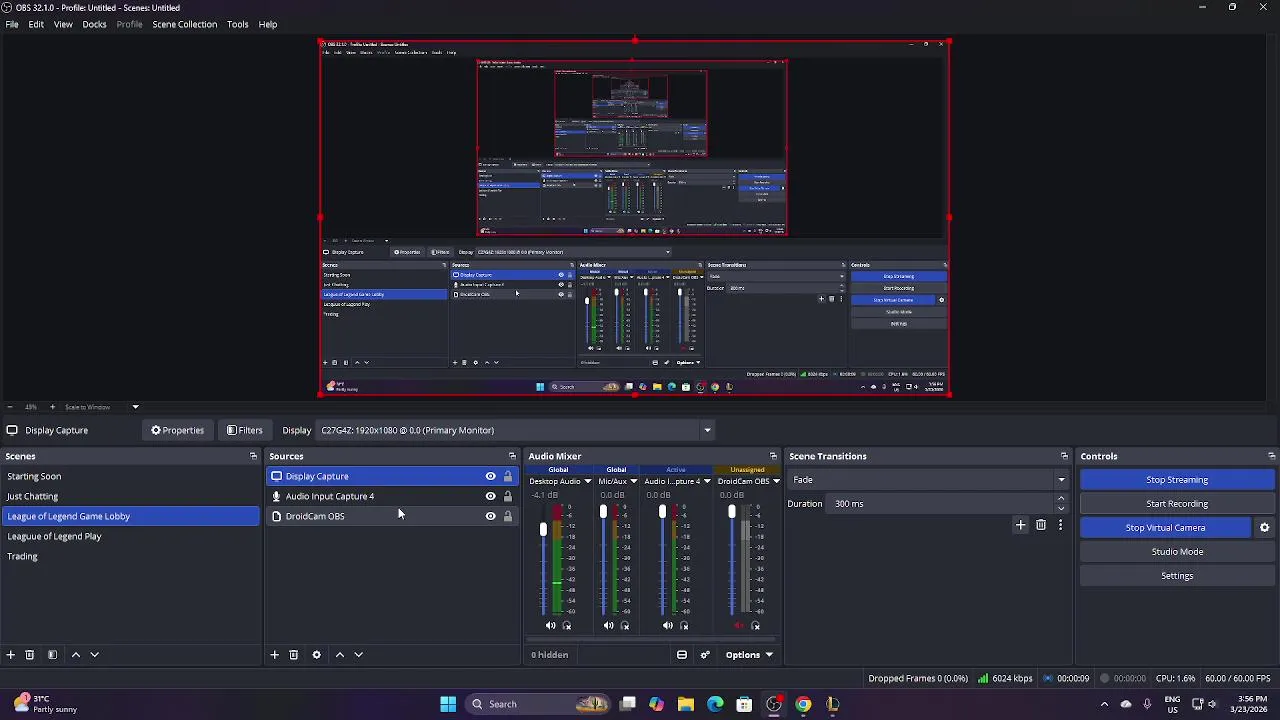
Task: Expand DroidCam OBS mixer menu arrow
Action: click(775, 481)
